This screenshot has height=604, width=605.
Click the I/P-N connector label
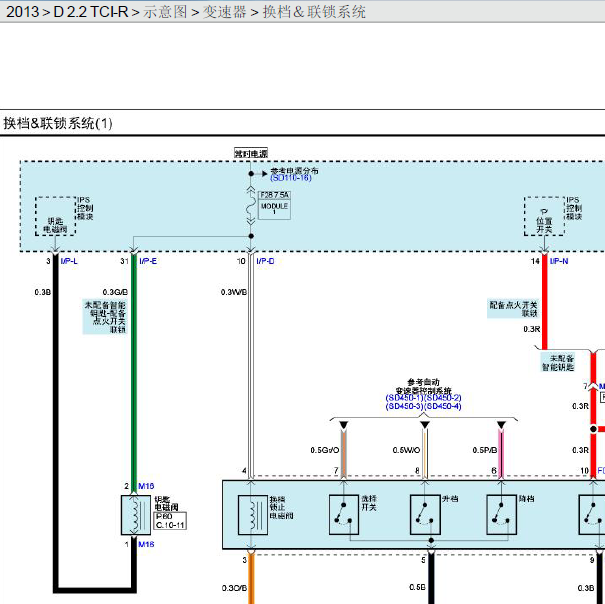(x=559, y=261)
